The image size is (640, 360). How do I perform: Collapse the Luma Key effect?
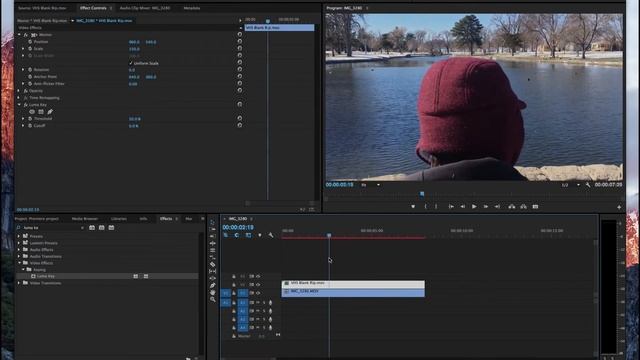(19, 105)
